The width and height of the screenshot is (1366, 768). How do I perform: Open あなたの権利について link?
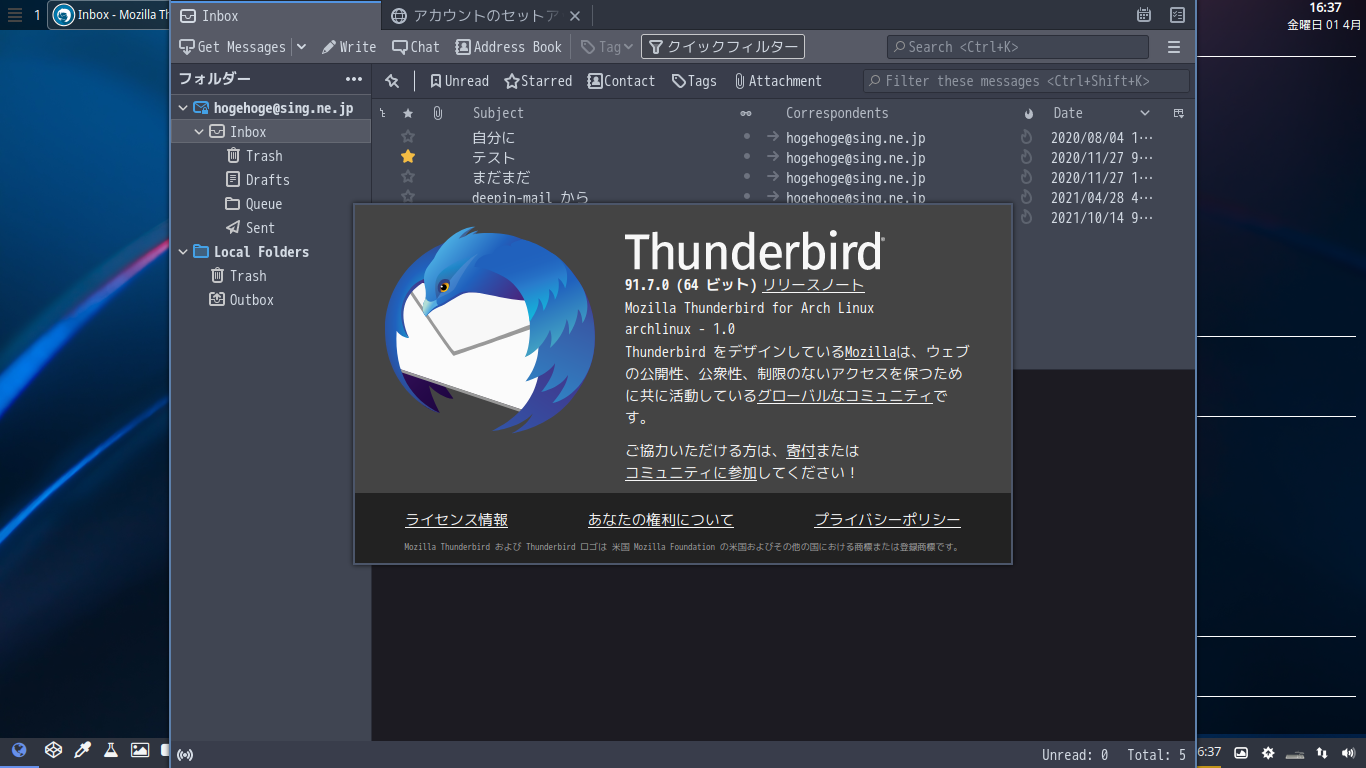tap(661, 520)
